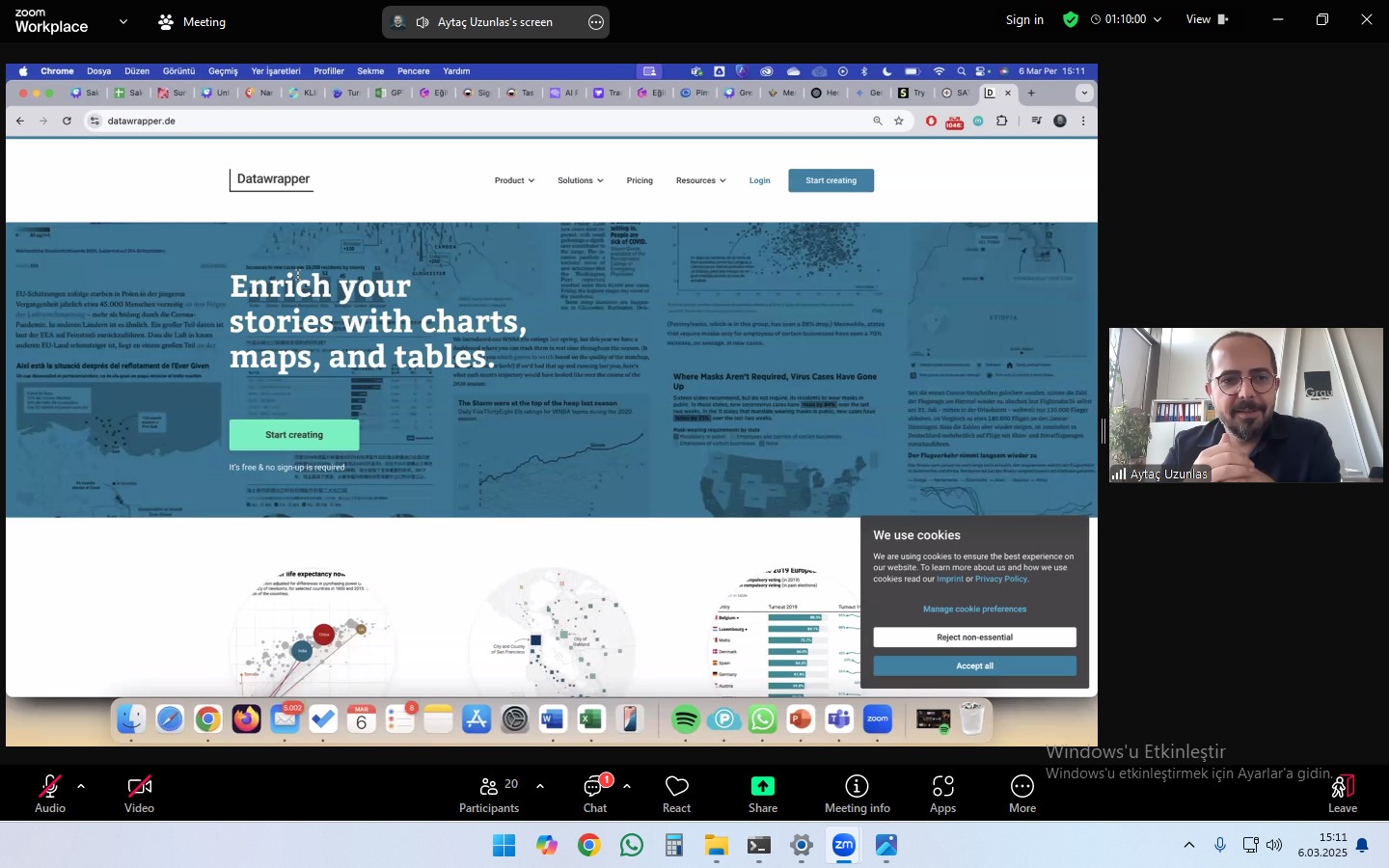Reload the page in shared Chrome
The width and height of the screenshot is (1389, 868).
(67, 121)
